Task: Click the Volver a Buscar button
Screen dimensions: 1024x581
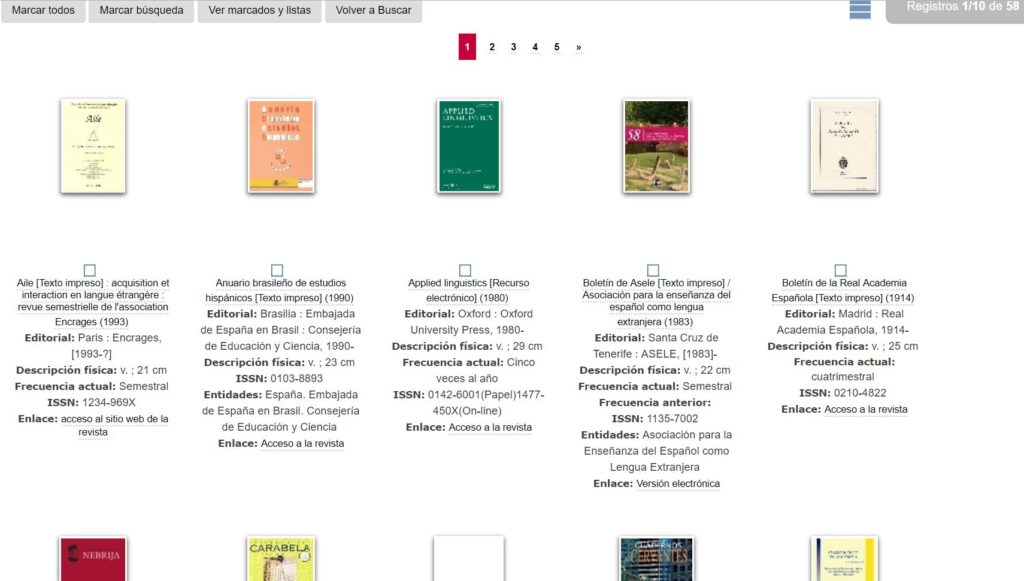Action: pyautogui.click(x=373, y=11)
